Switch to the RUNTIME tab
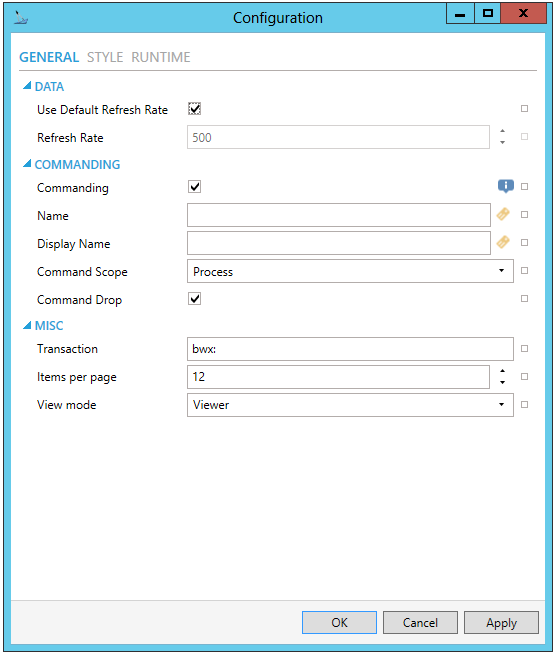Screen dimensions: 558x656 [x=161, y=57]
